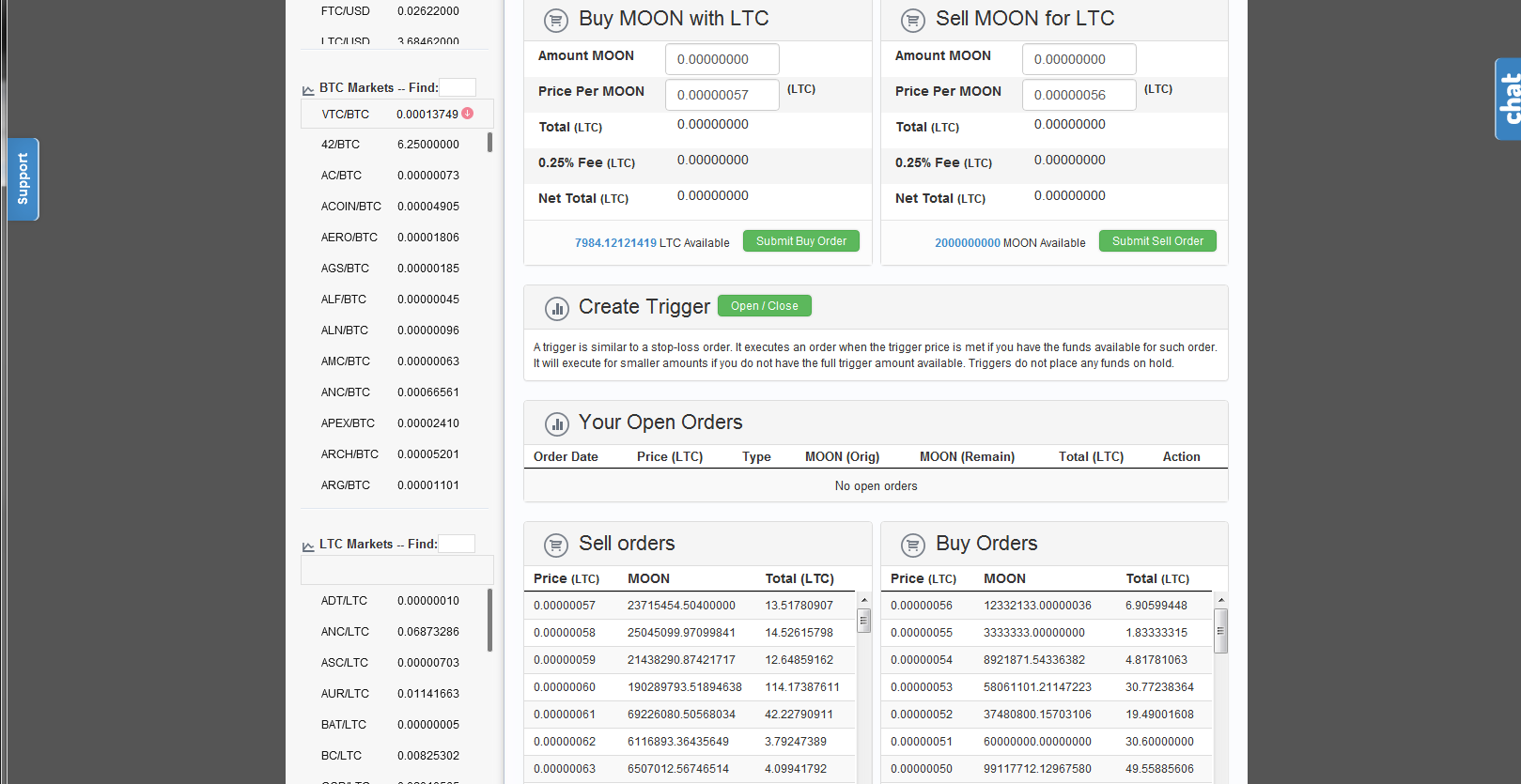Click the buy order priced 0.00000052
The height and width of the screenshot is (784, 1521).
(x=1047, y=715)
